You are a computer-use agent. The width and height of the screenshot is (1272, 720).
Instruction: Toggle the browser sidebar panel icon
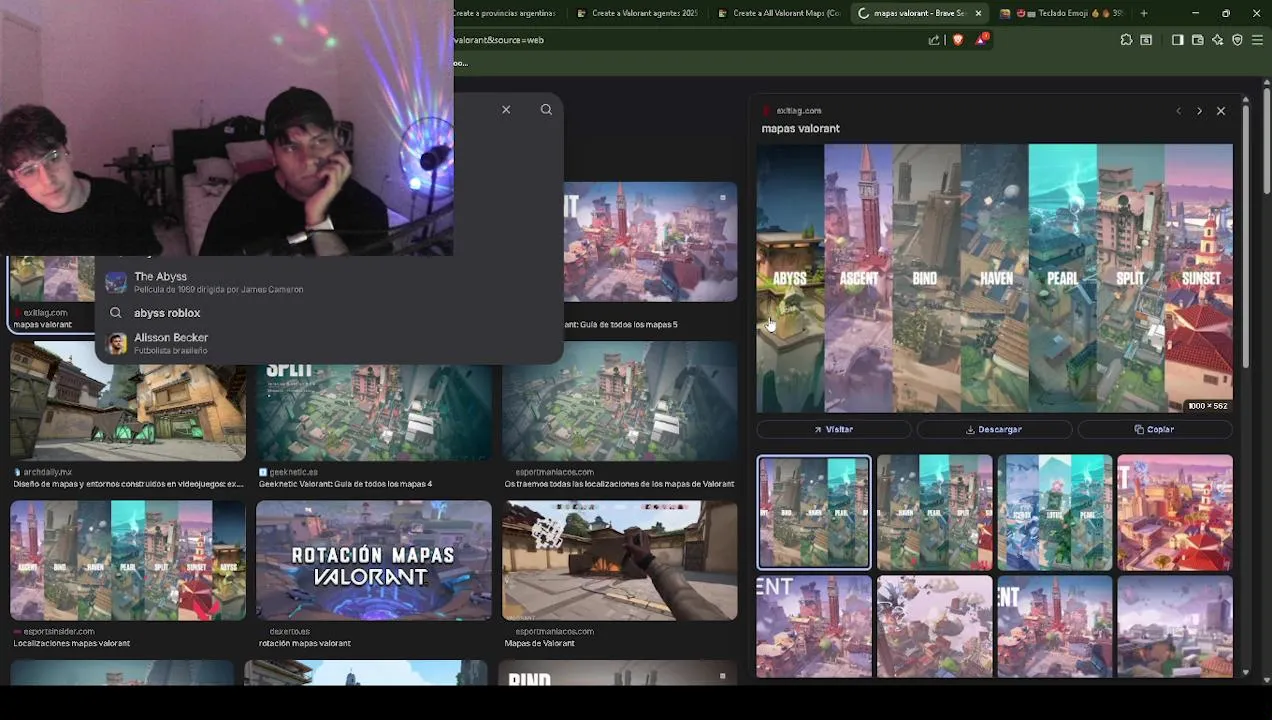pos(1177,40)
